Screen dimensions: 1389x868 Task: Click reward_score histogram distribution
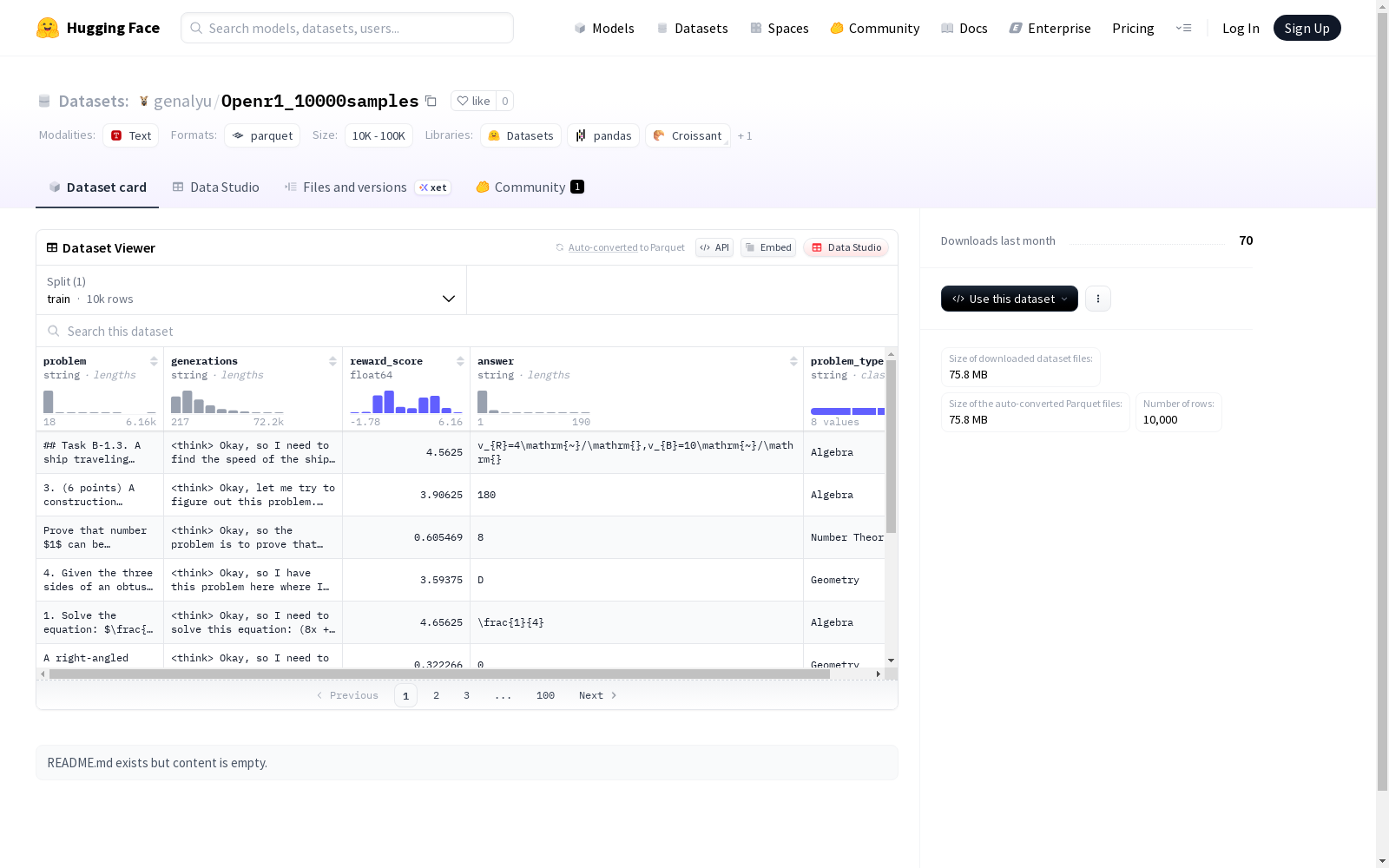pos(406,402)
